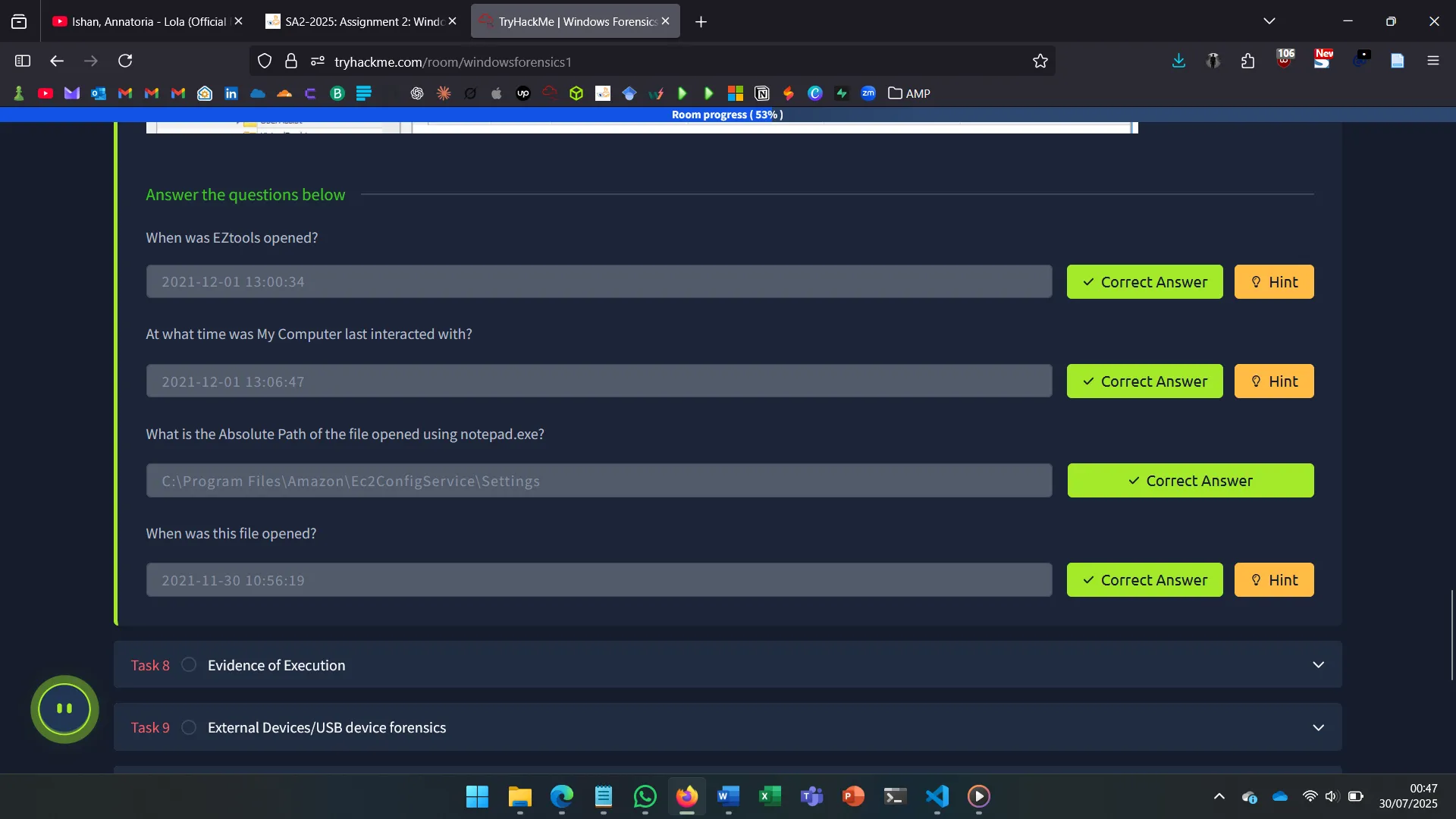Toggle Task 9 completion circle
The height and width of the screenshot is (819, 1456).
[x=189, y=727]
